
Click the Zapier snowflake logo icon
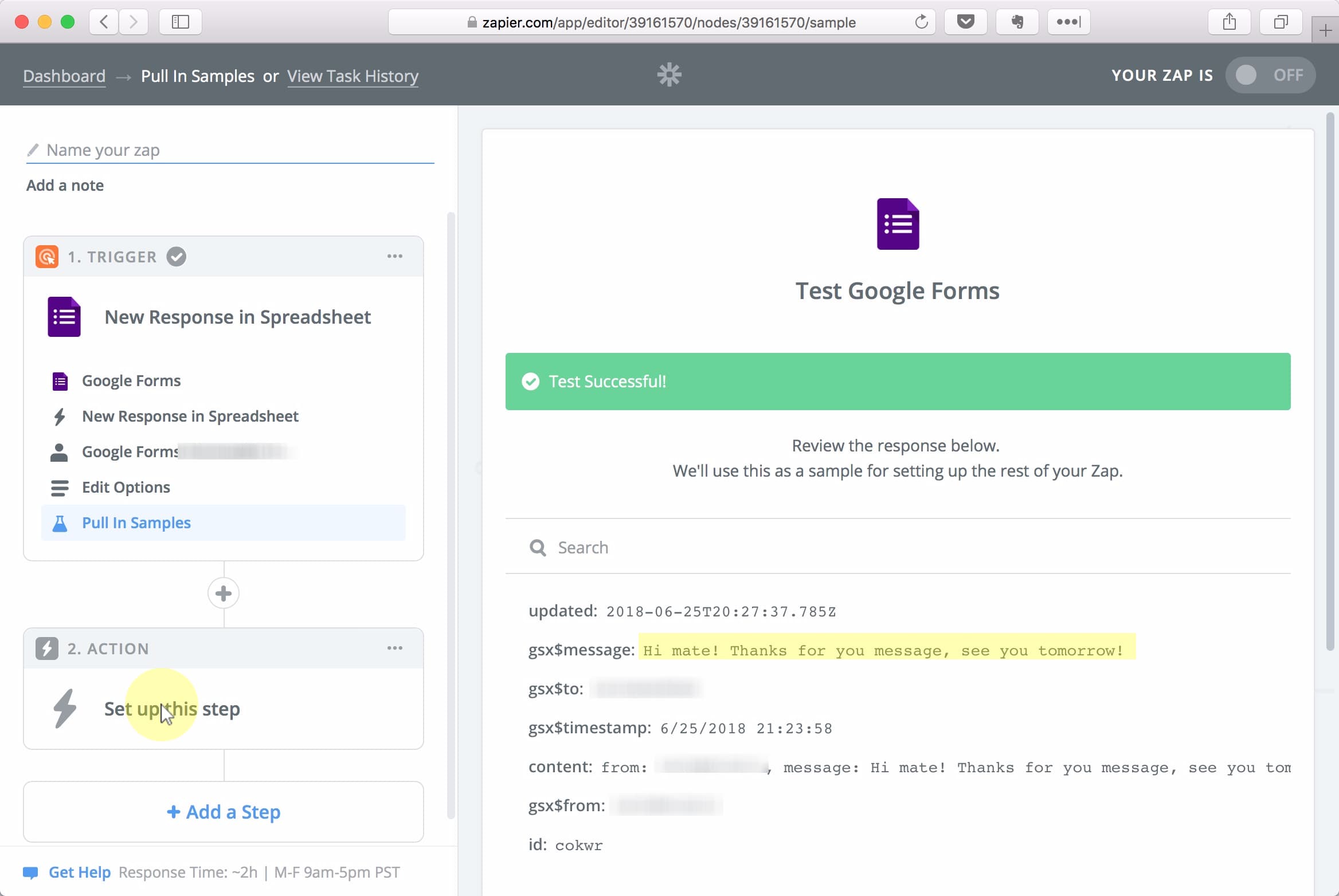670,75
